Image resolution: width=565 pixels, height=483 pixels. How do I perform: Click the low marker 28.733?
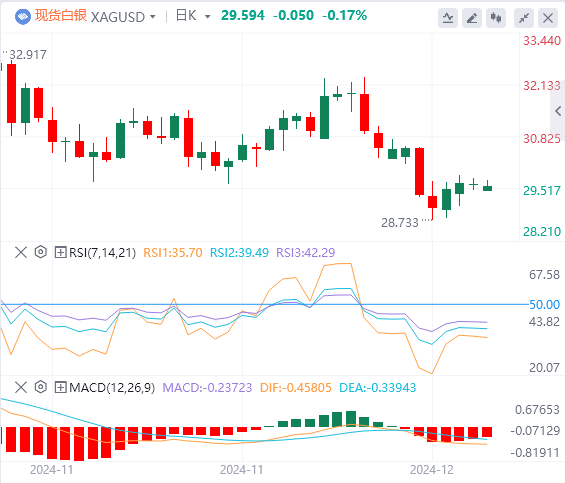pyautogui.click(x=400, y=222)
